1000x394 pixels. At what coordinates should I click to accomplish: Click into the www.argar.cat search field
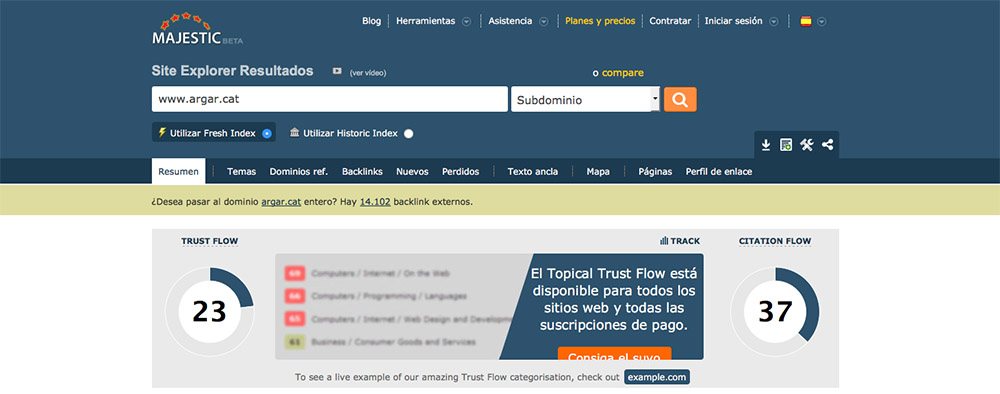click(330, 99)
